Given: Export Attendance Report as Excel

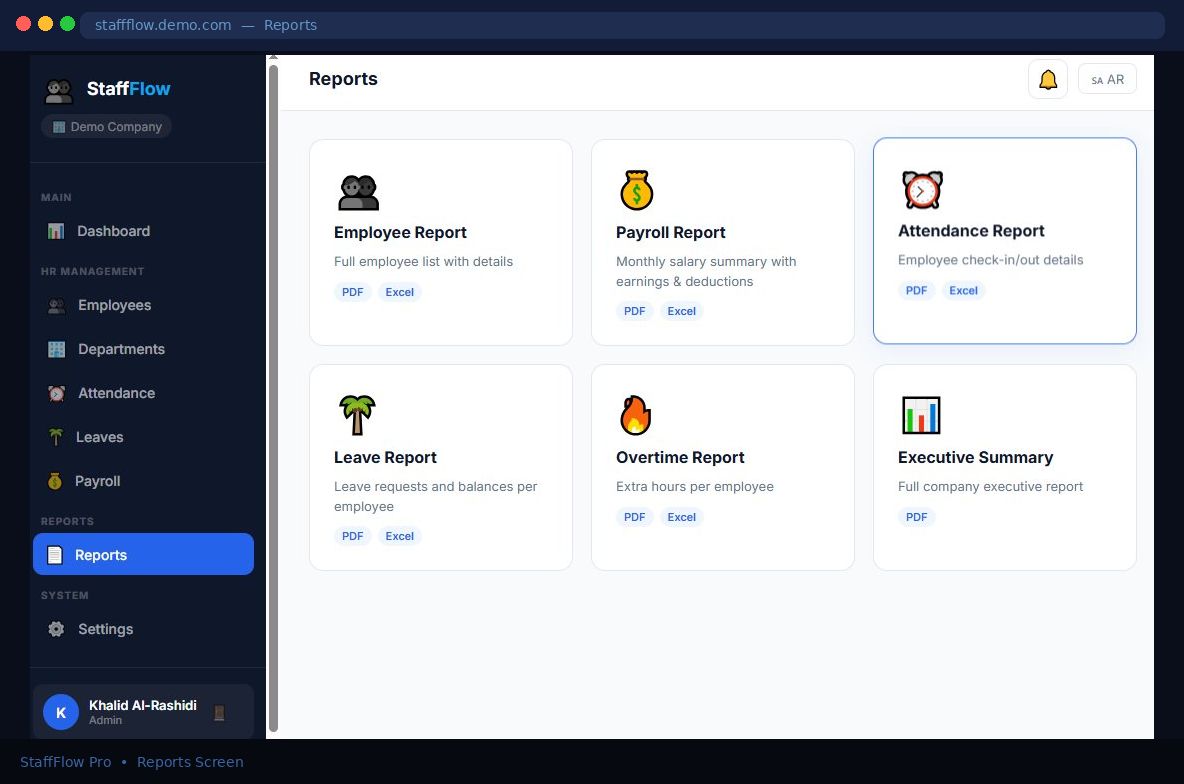Looking at the screenshot, I should [964, 291].
